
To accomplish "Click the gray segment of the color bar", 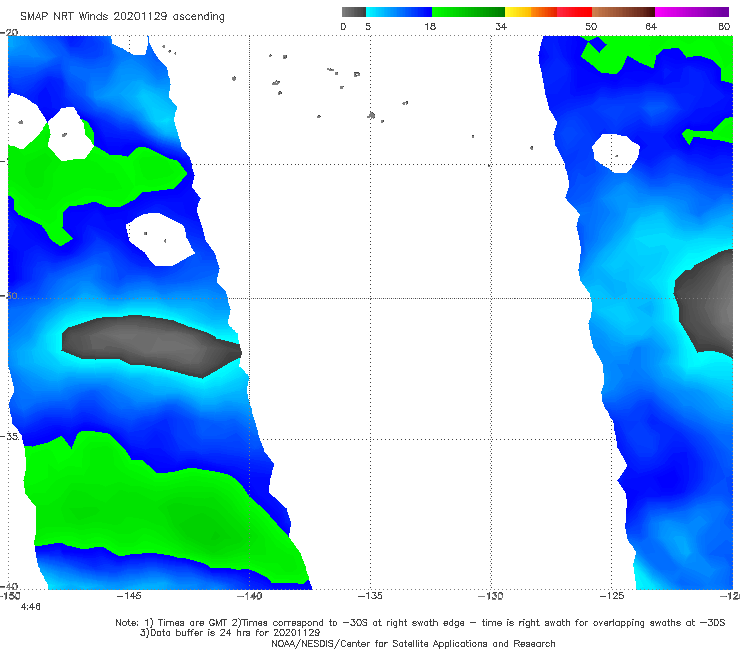I will [x=353, y=12].
